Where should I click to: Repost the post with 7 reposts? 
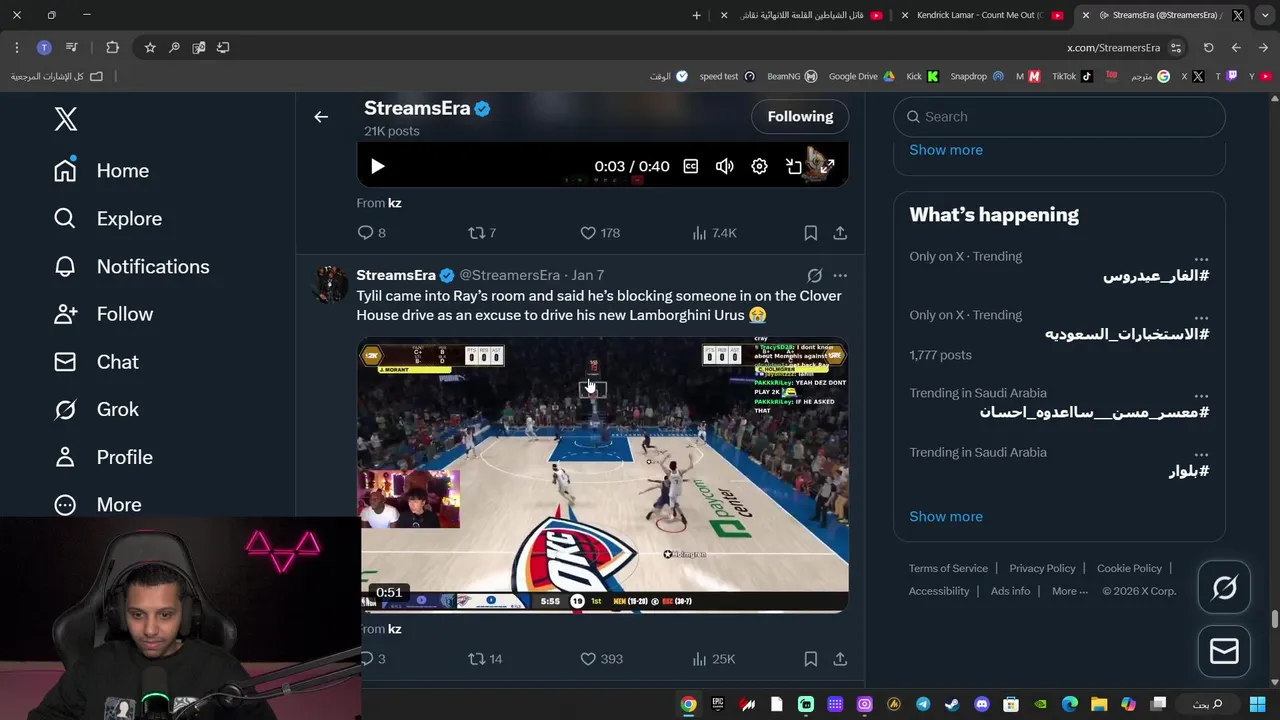482,233
